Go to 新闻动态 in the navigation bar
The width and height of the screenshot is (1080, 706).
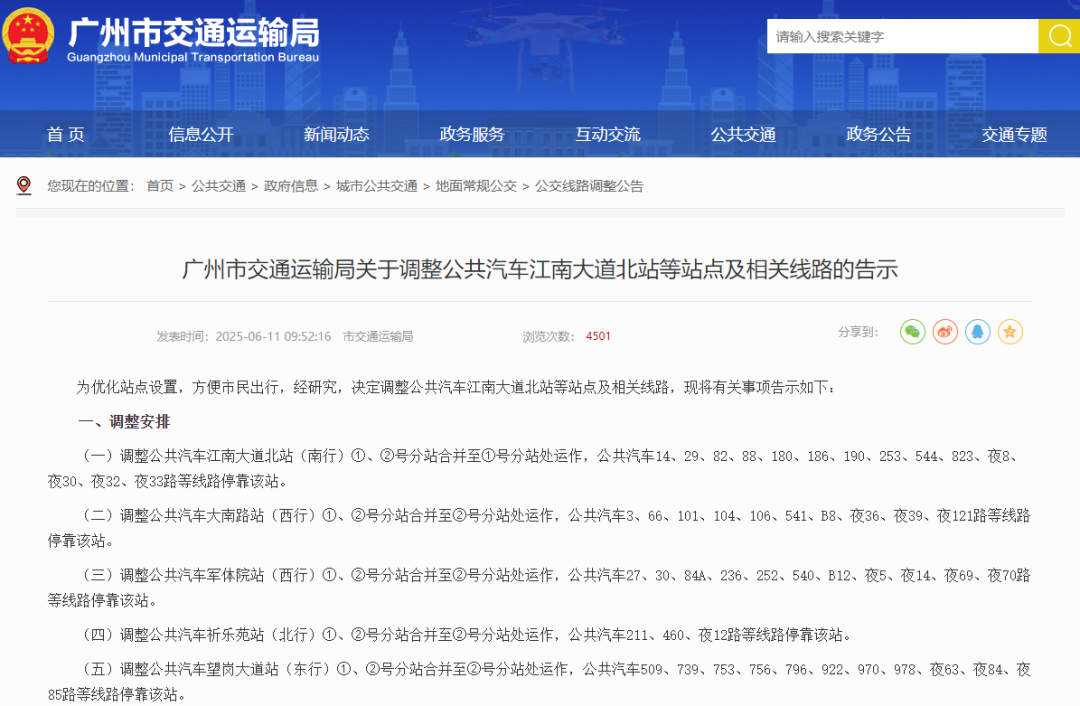click(x=337, y=134)
